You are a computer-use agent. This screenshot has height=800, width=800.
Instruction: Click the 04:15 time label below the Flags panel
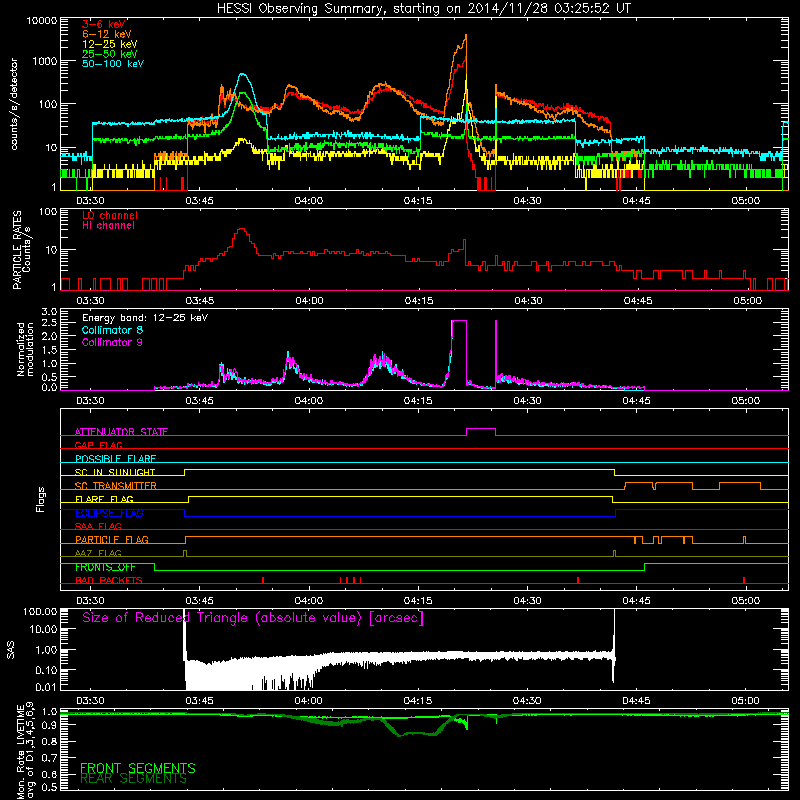(x=418, y=601)
